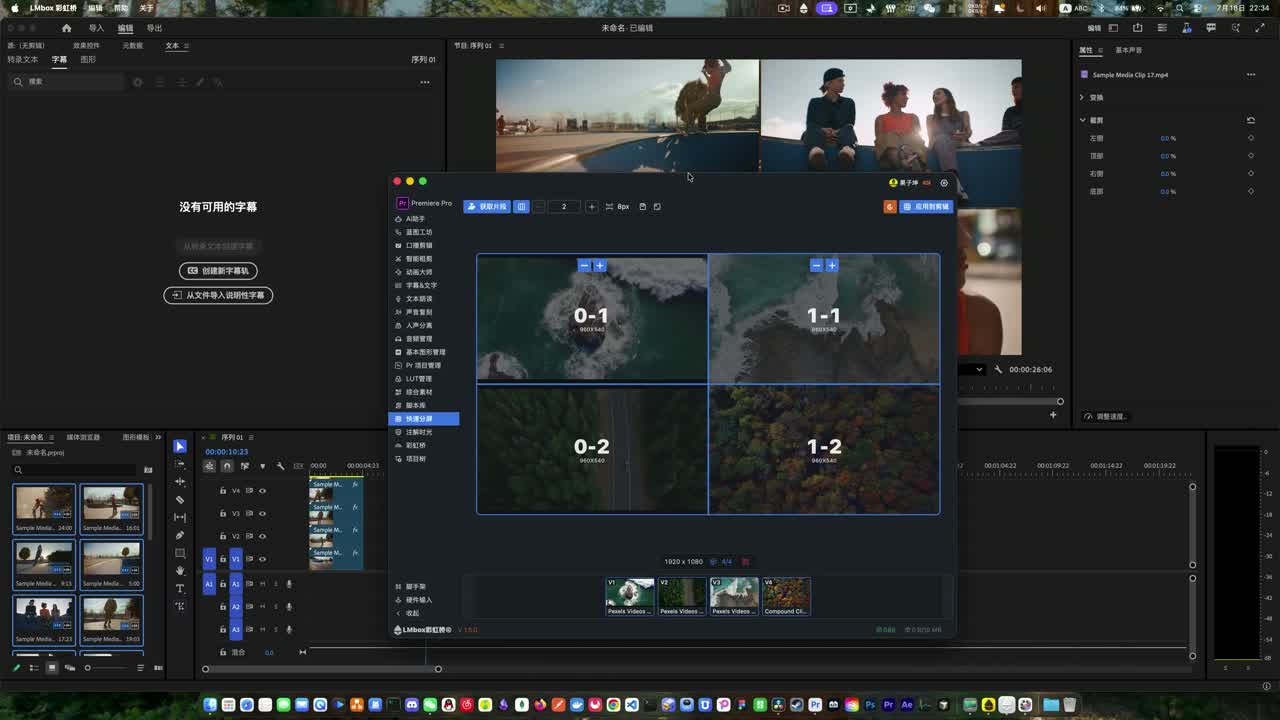Toggle A1 voice-over record microphone
The height and width of the screenshot is (720, 1280).
tap(289, 584)
